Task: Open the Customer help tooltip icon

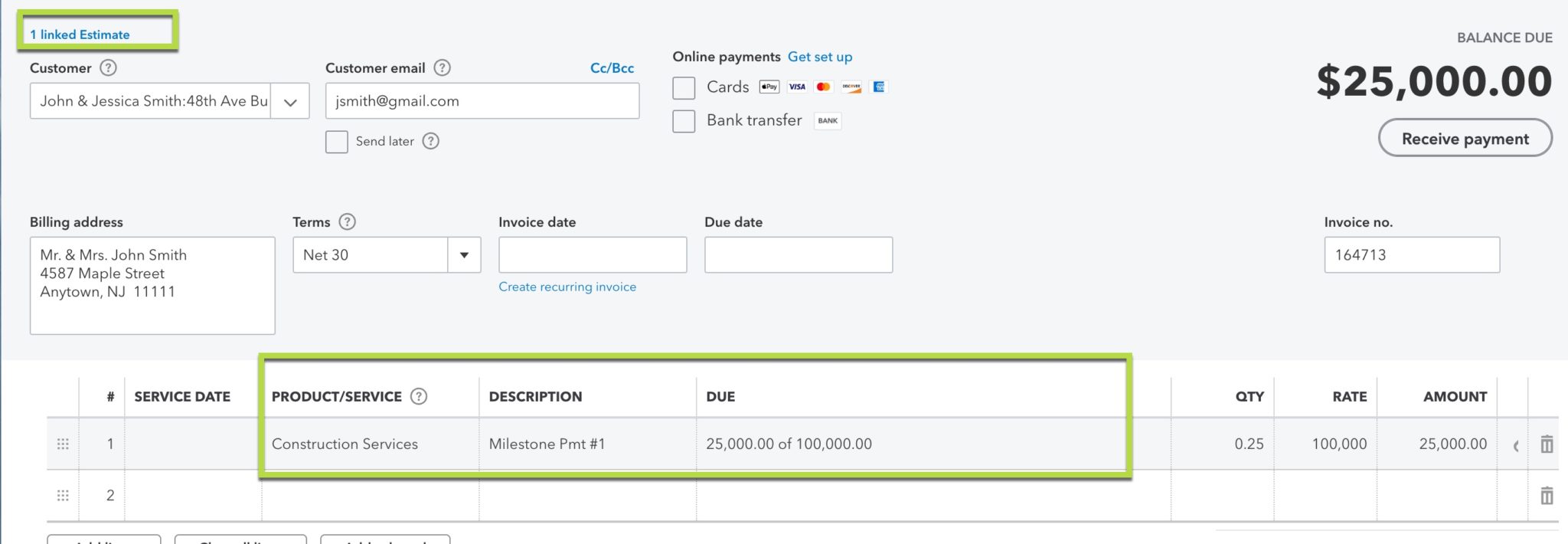Action: click(107, 67)
